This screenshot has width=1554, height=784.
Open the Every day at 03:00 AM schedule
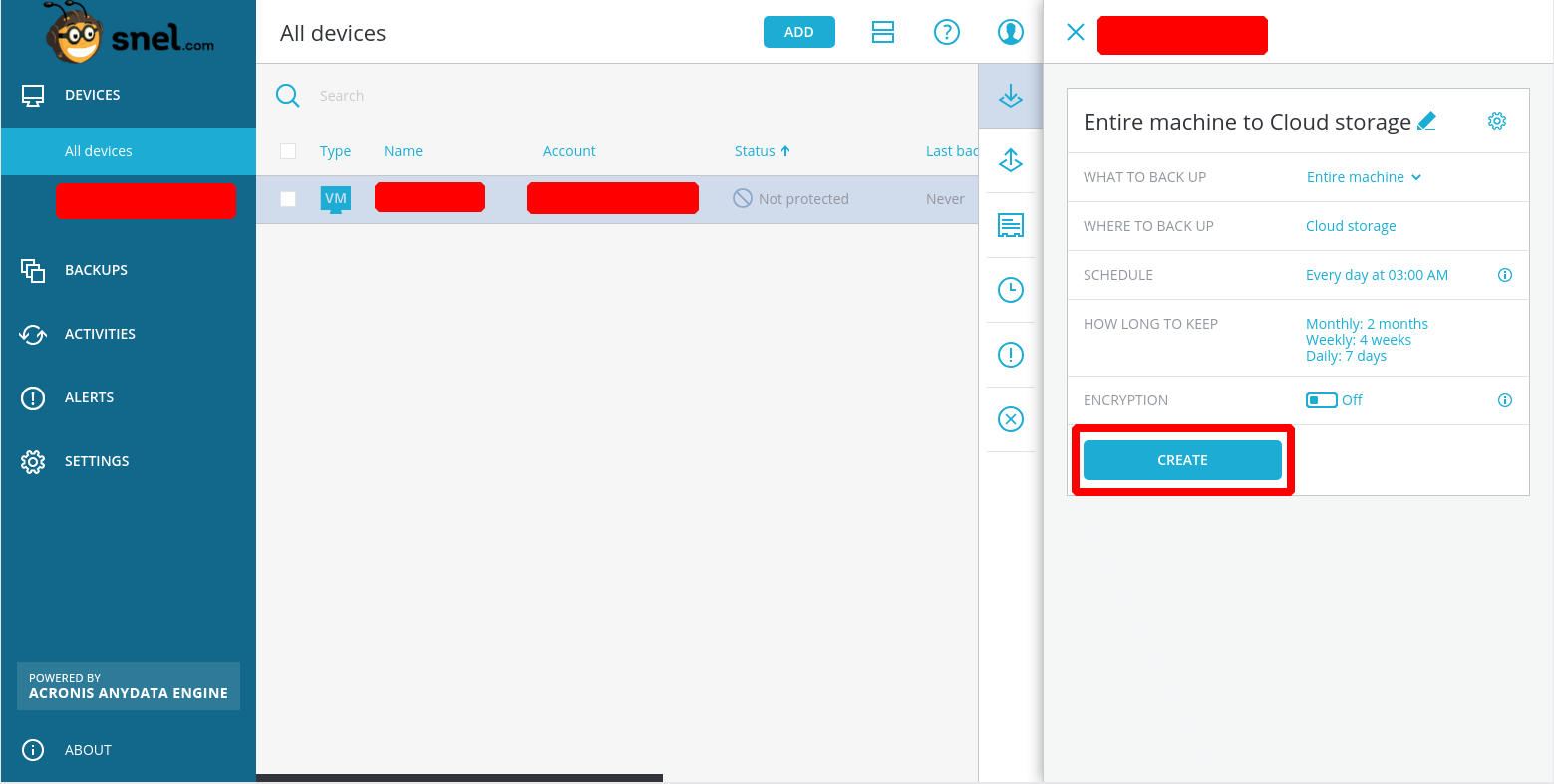[1377, 275]
